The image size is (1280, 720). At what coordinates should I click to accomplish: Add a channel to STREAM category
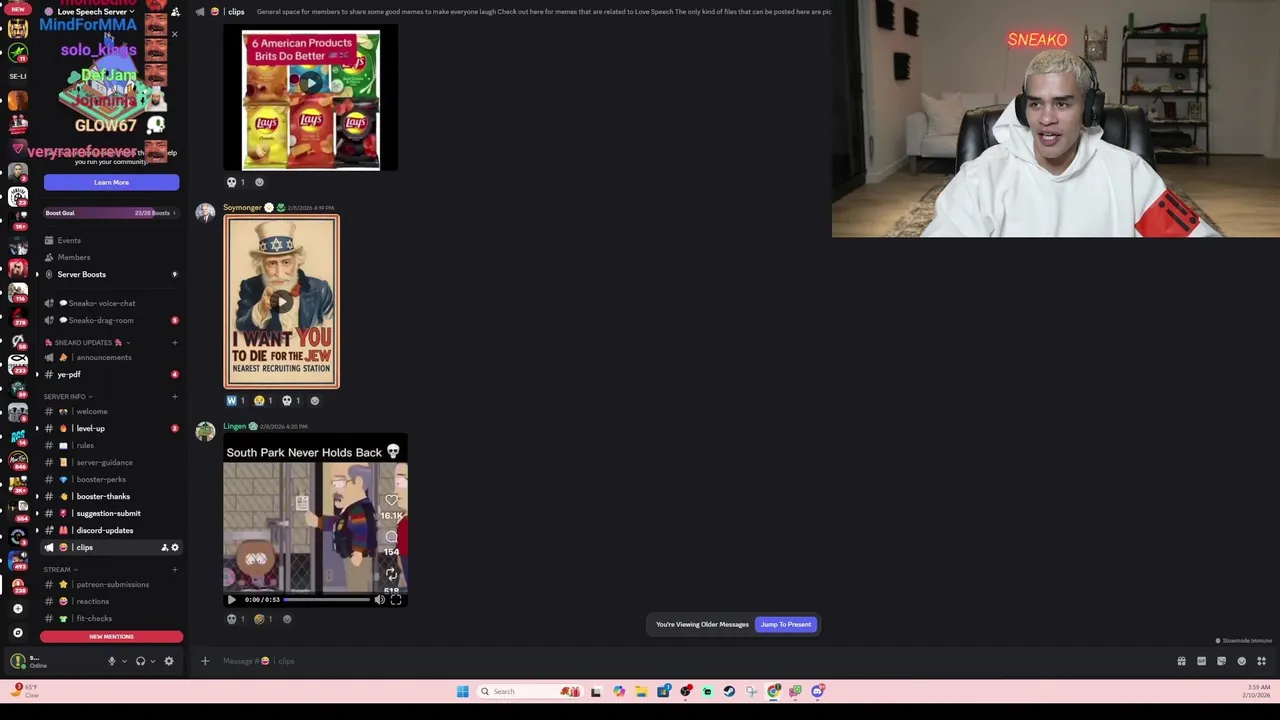pos(175,570)
